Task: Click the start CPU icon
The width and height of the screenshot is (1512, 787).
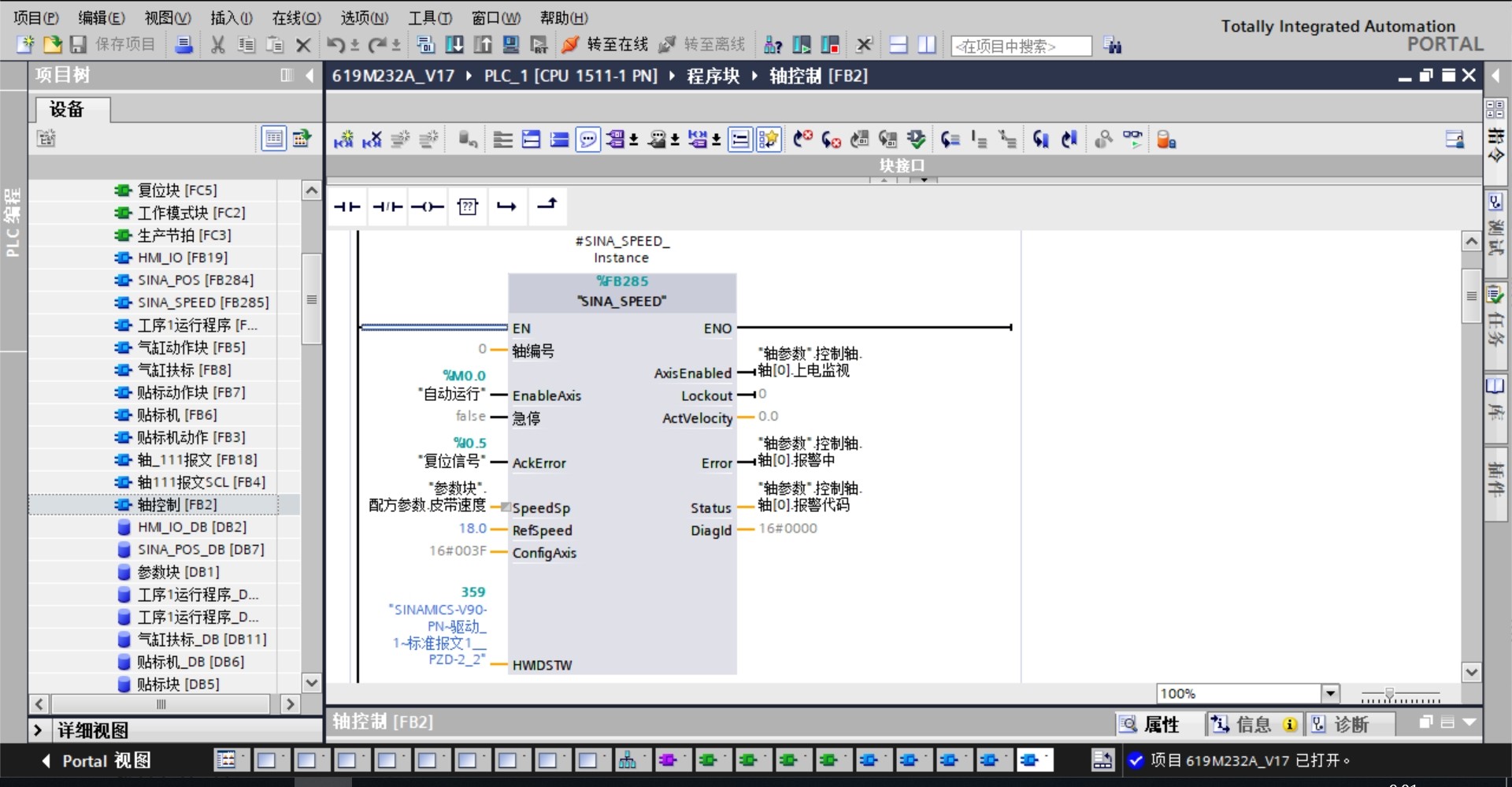Action: tap(802, 45)
